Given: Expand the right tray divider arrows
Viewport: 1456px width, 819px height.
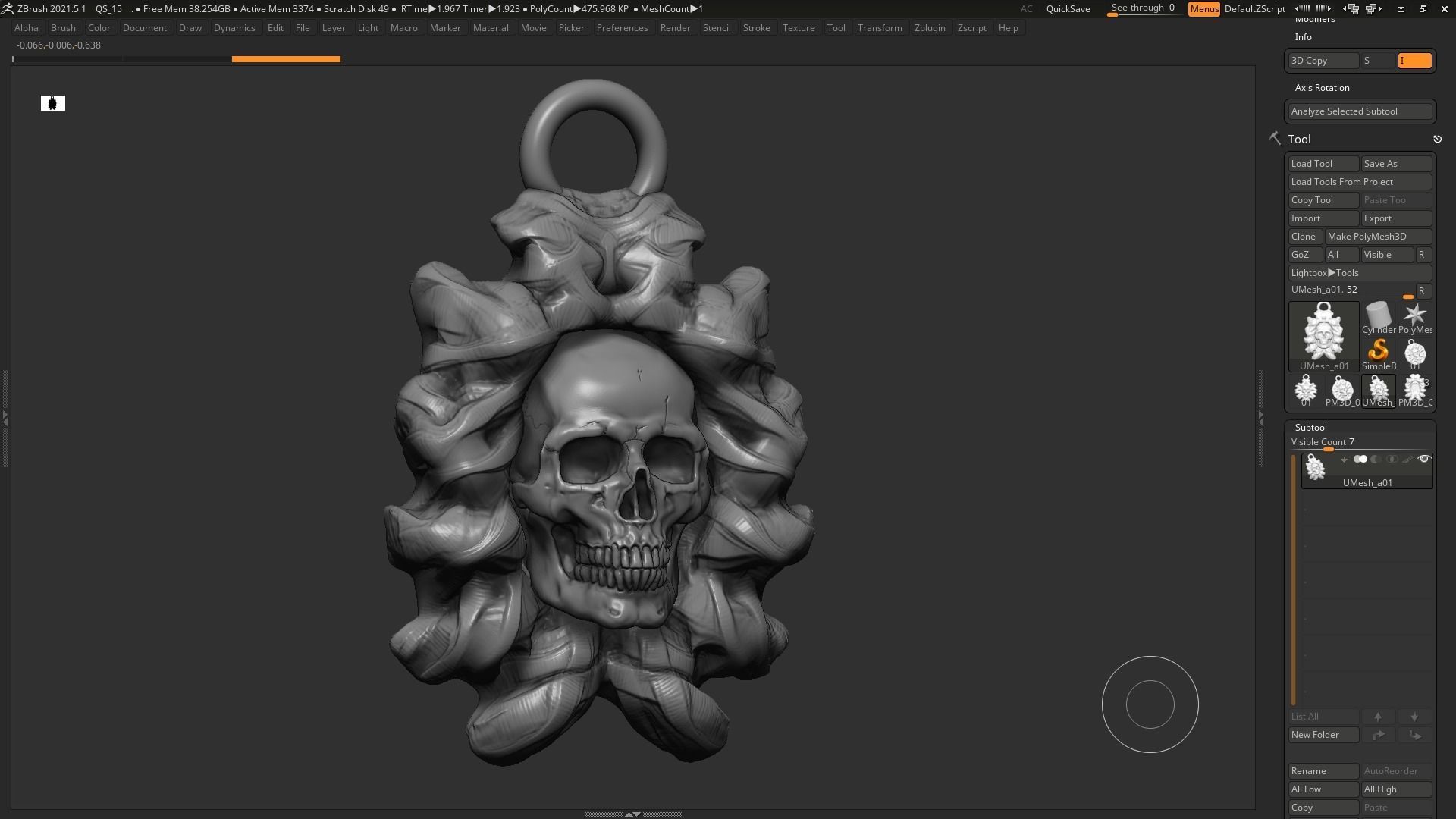Looking at the screenshot, I should pos(1260,417).
